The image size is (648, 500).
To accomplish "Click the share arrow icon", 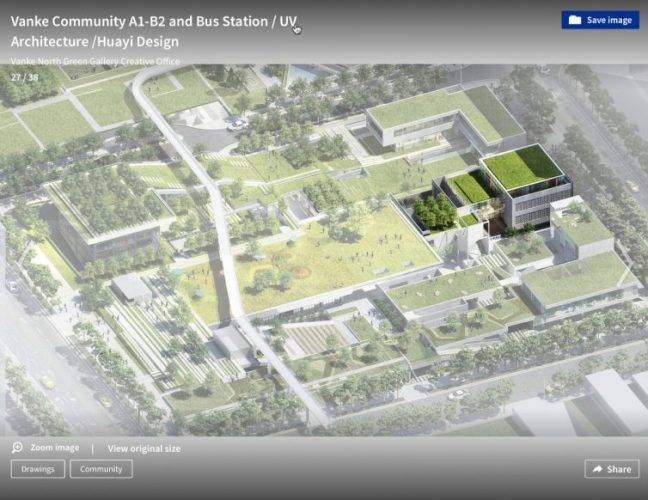I will (597, 469).
